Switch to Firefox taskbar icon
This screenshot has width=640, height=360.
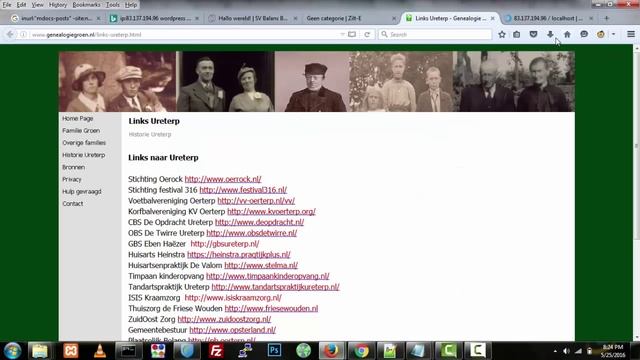tap(331, 351)
